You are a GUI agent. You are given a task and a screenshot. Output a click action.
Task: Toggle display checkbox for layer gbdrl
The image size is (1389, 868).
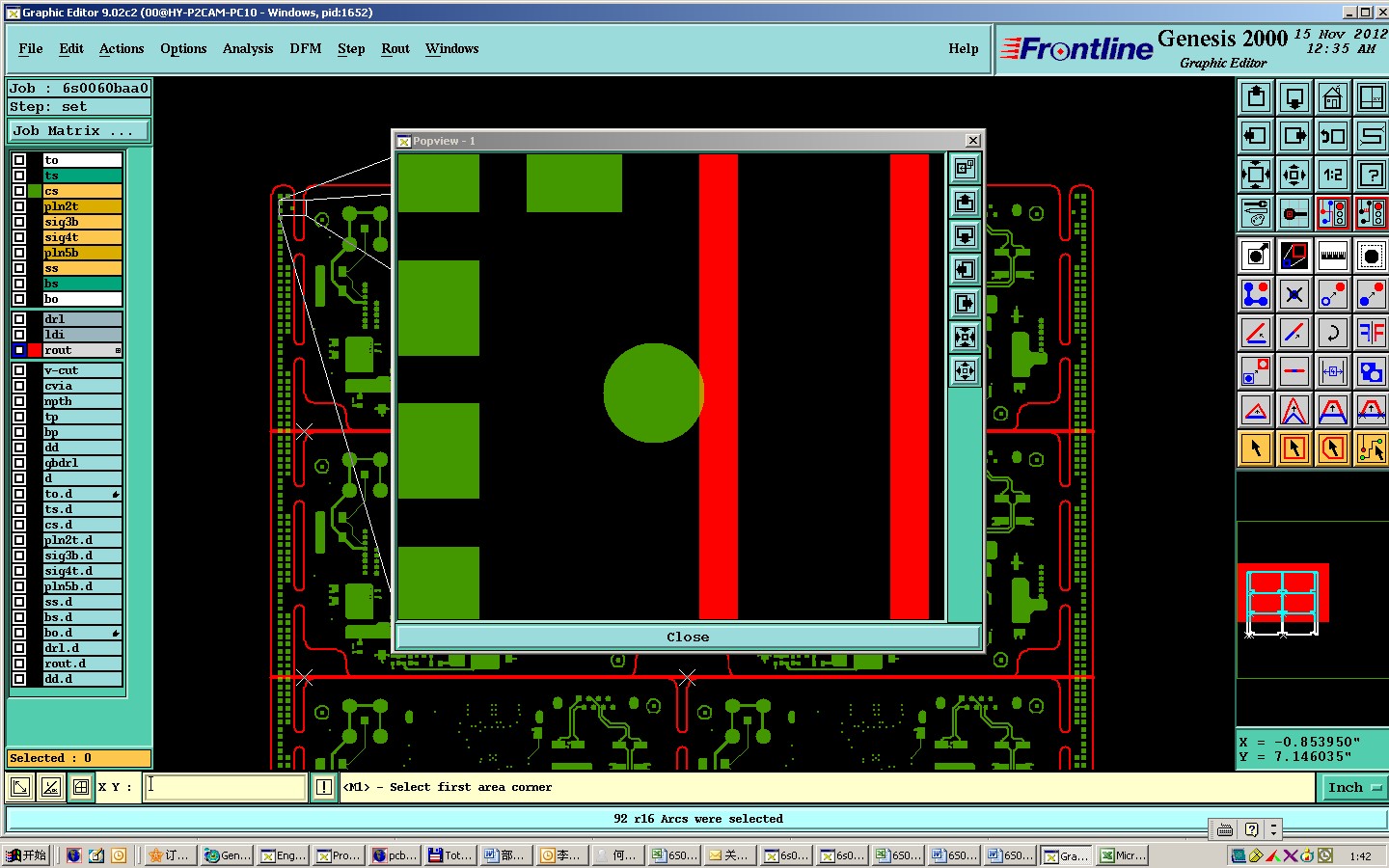click(19, 463)
